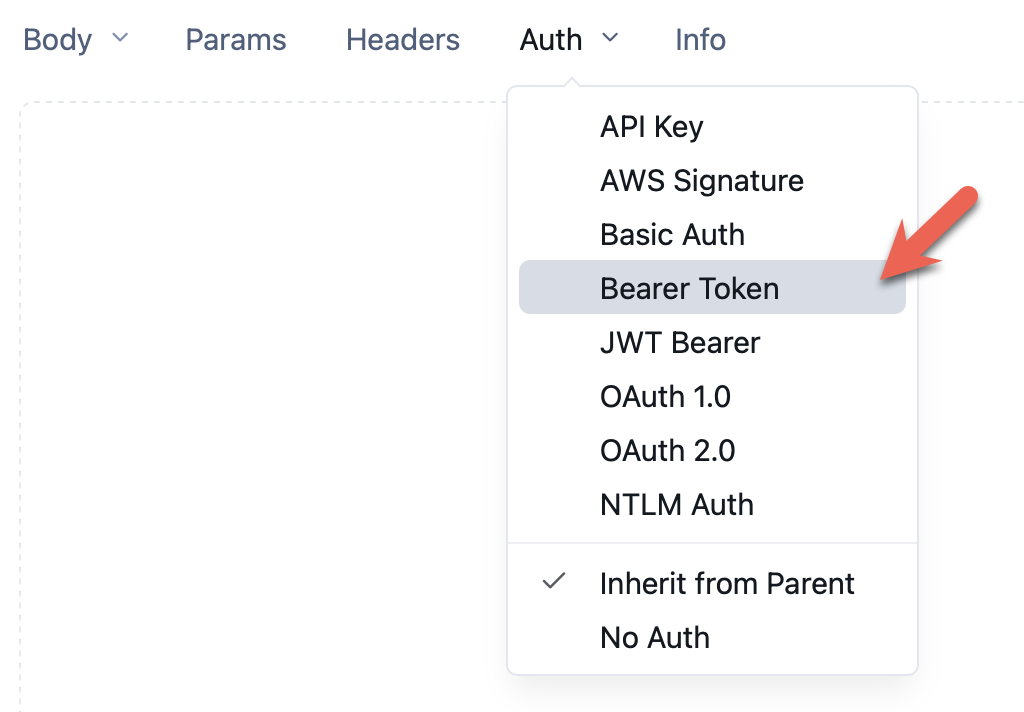1024x712 pixels.
Task: Expand the Body type chevron
Action: tap(120, 39)
